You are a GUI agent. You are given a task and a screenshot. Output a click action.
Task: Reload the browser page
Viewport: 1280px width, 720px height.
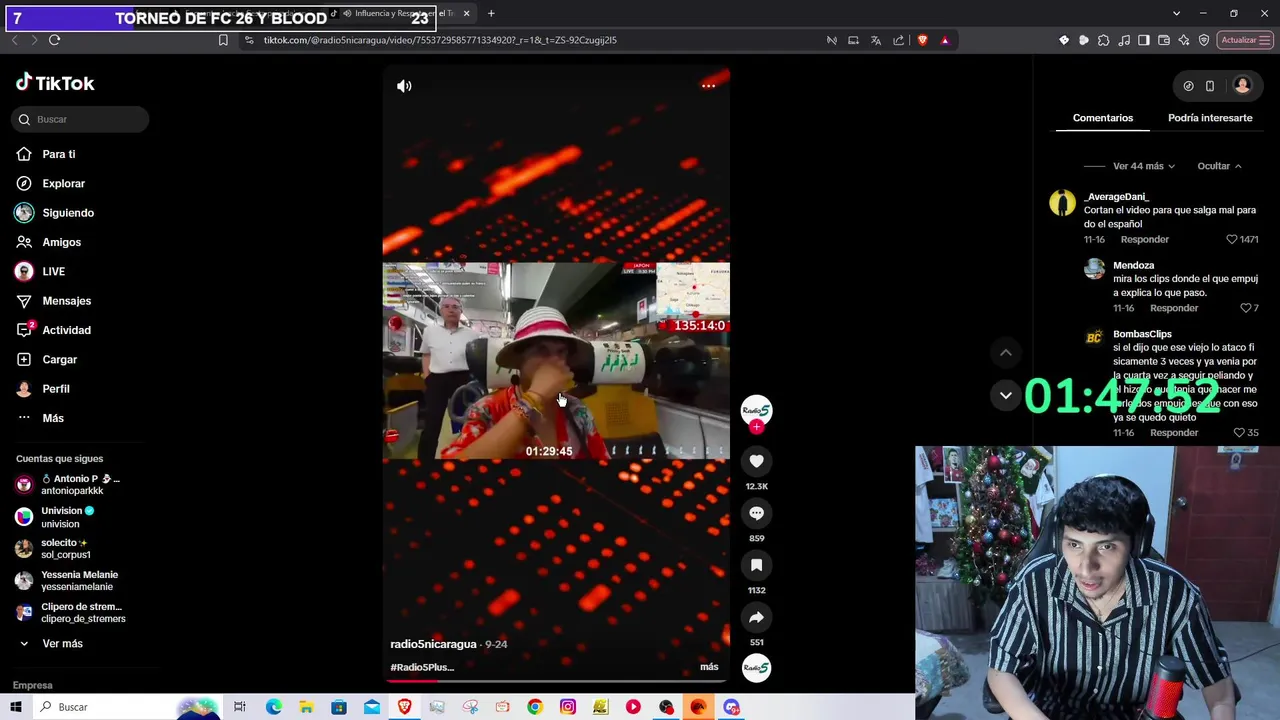54,40
